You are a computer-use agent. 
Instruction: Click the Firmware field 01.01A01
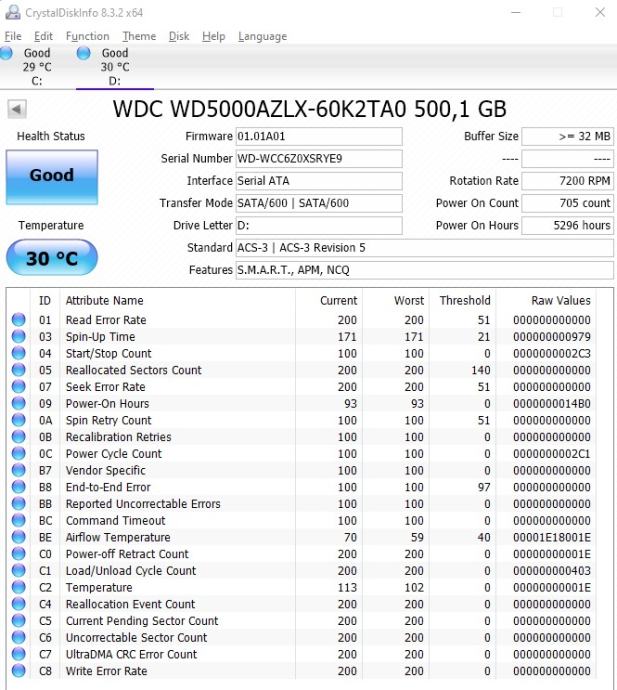pyautogui.click(x=319, y=136)
